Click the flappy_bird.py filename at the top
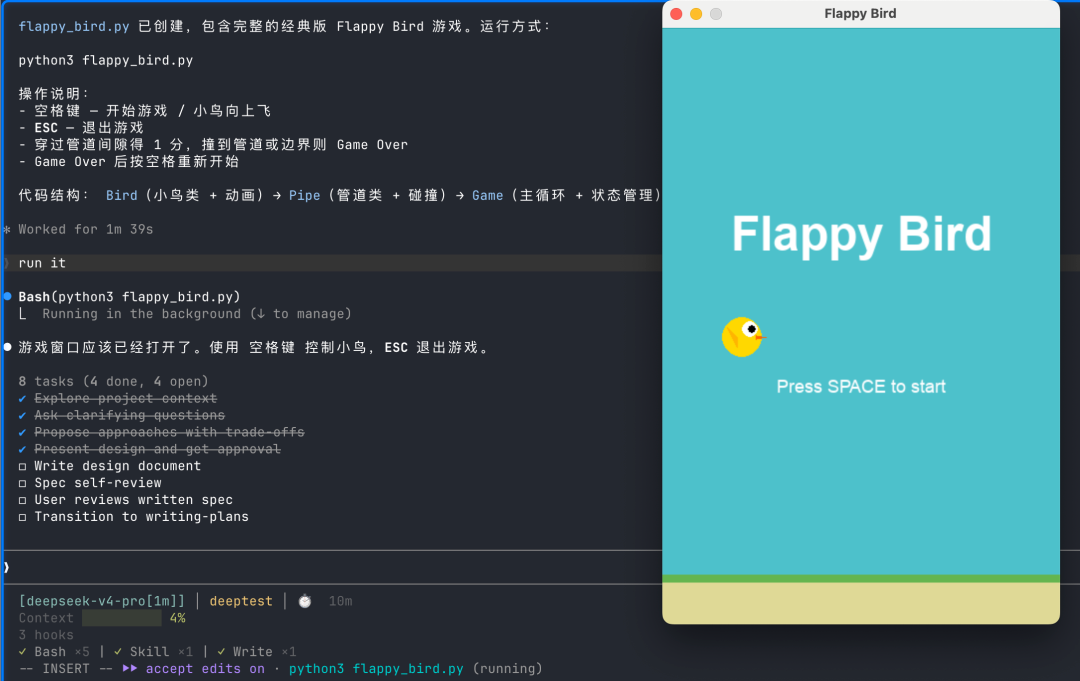 click(x=74, y=26)
